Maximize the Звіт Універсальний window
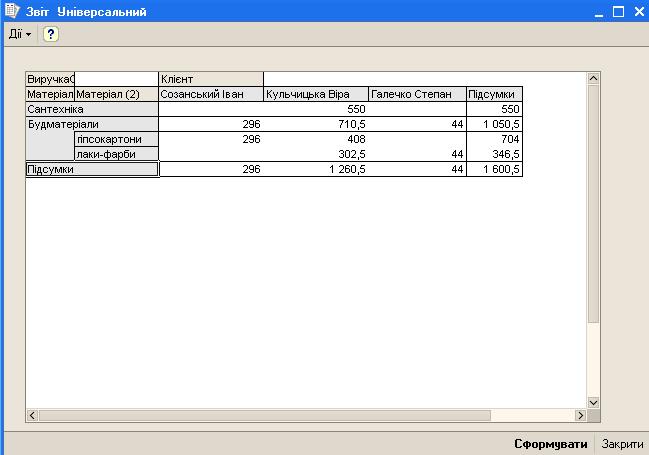 [618, 12]
